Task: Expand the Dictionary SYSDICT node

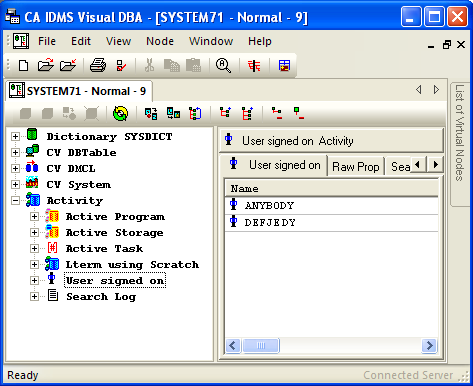Action: tap(15, 137)
